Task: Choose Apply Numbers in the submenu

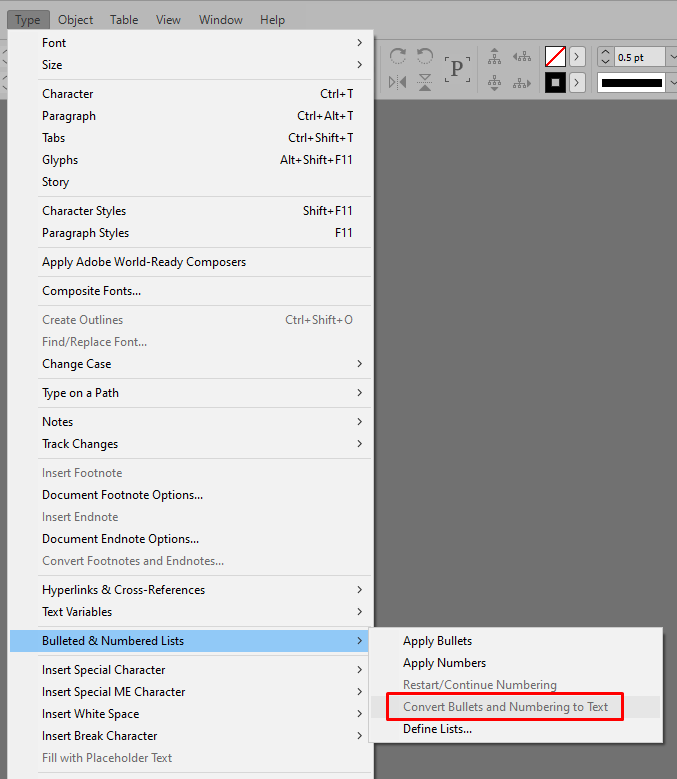Action: click(x=516, y=663)
